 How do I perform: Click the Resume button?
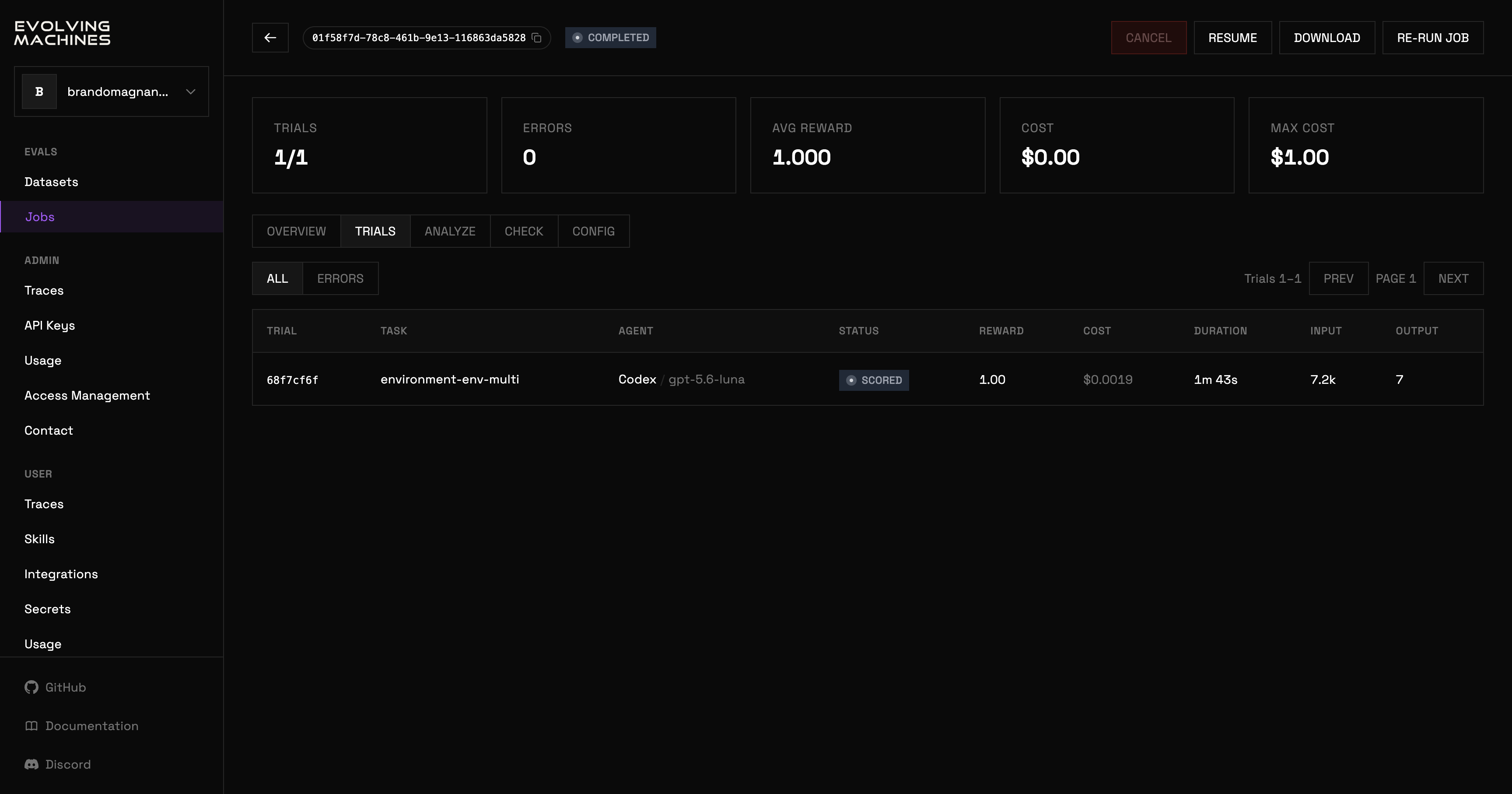(x=1232, y=38)
